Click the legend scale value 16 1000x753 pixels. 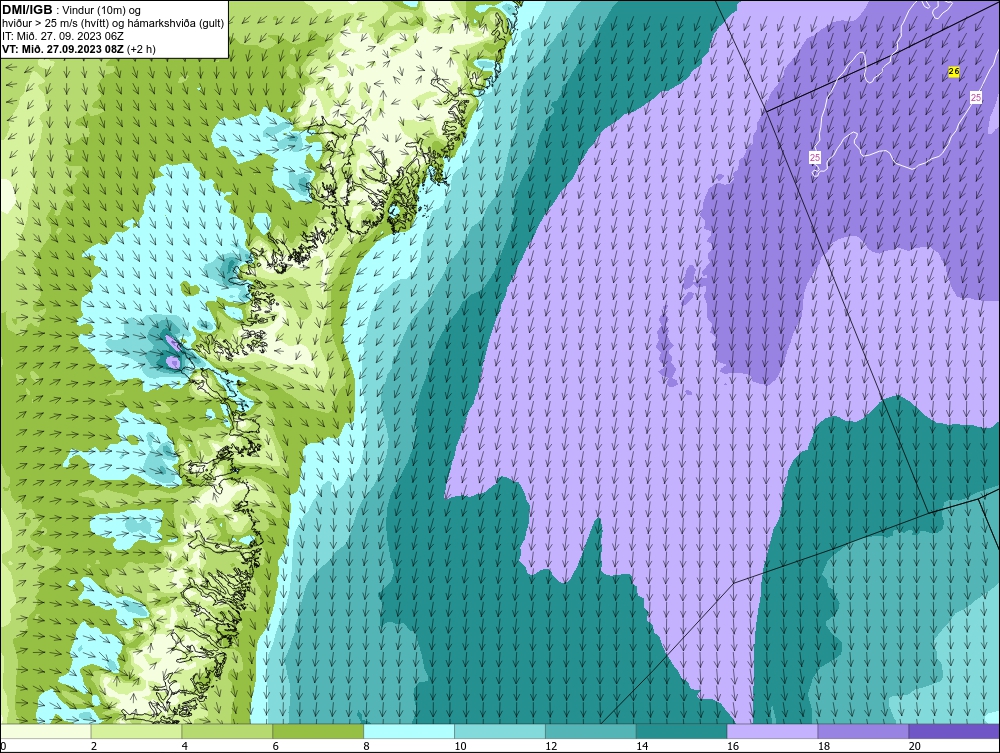pos(733,746)
